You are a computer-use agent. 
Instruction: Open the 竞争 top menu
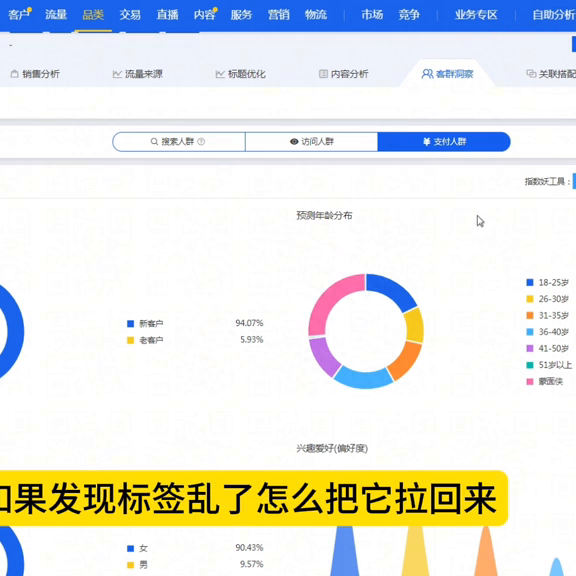pyautogui.click(x=409, y=15)
